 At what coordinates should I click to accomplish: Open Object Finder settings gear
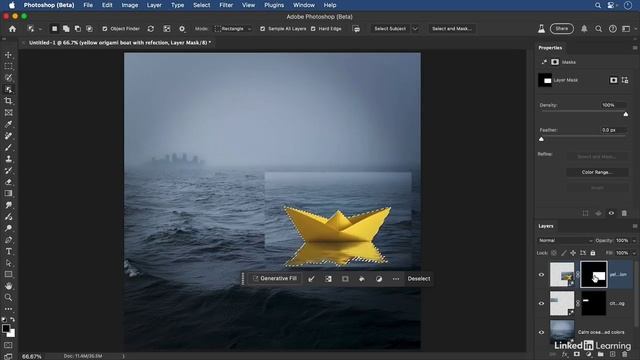point(182,29)
